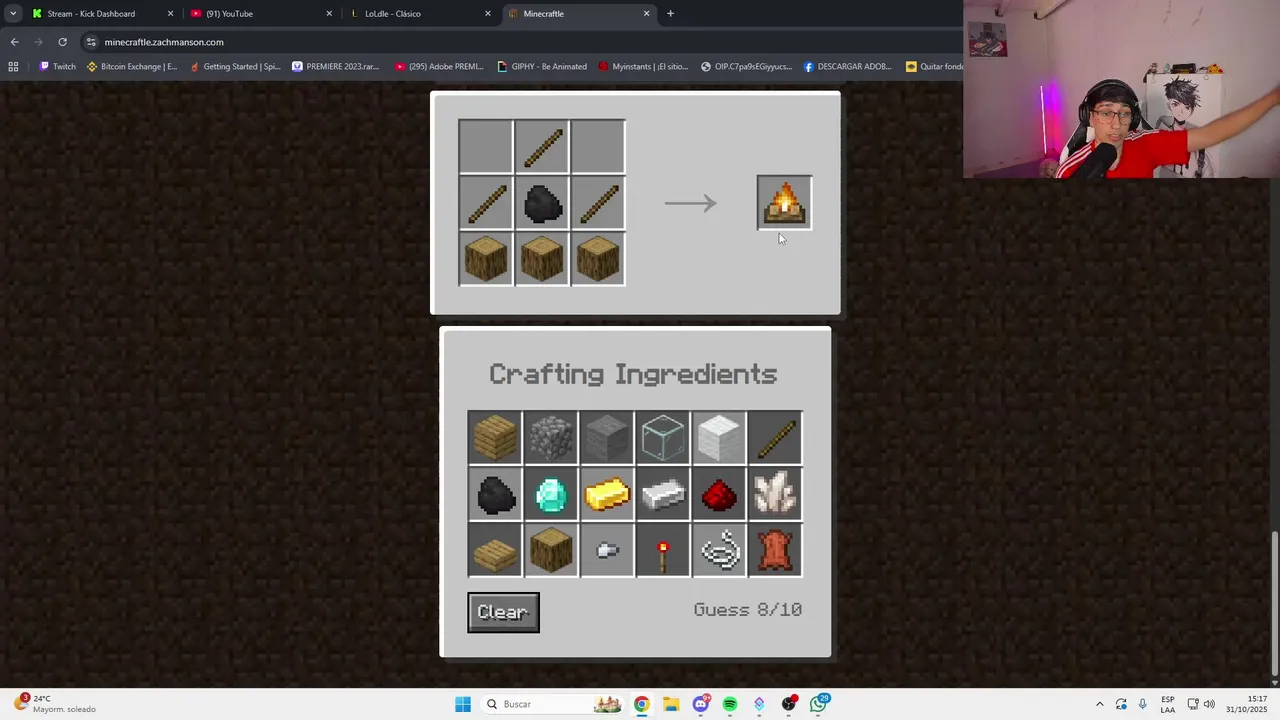
Task: Close the LoLdle - Clásico tab
Action: (488, 14)
